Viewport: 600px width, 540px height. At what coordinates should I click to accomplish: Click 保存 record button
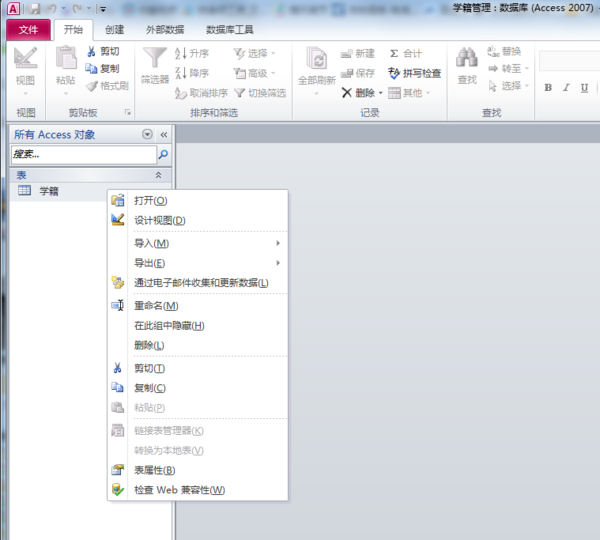[357, 73]
